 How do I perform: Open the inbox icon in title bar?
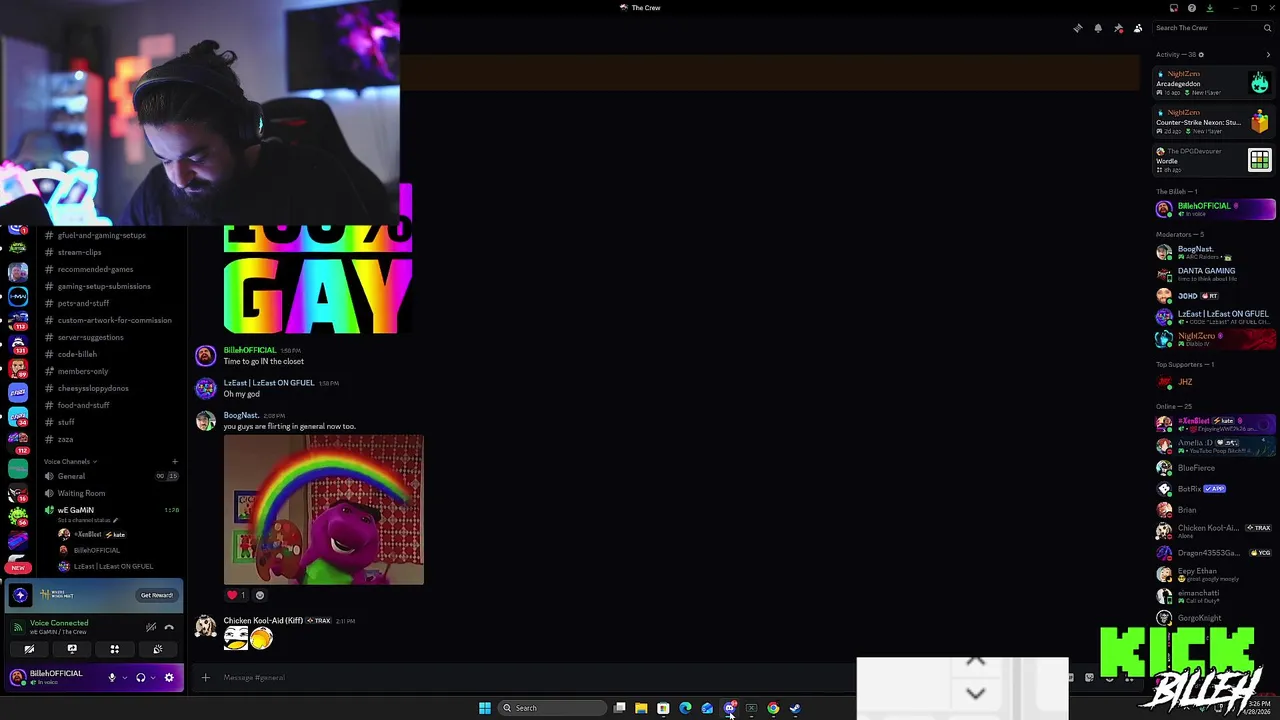pyautogui.click(x=1174, y=8)
